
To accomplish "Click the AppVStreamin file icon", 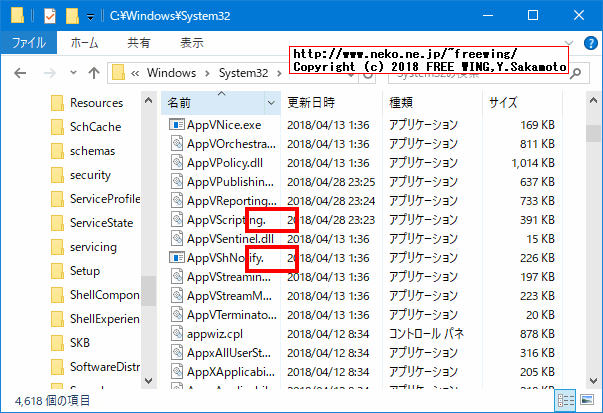I will point(177,277).
